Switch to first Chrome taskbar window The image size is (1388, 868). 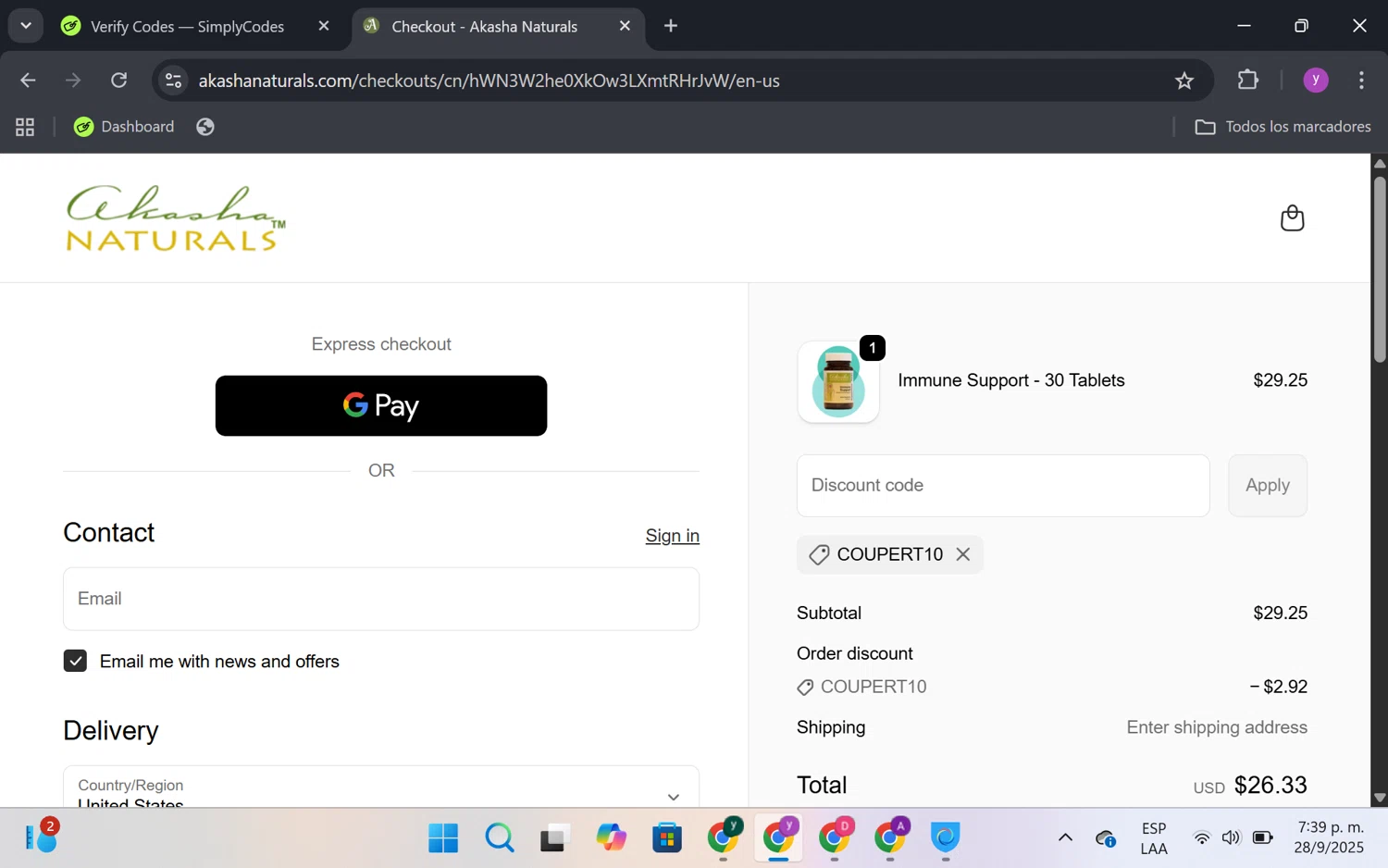point(724,838)
